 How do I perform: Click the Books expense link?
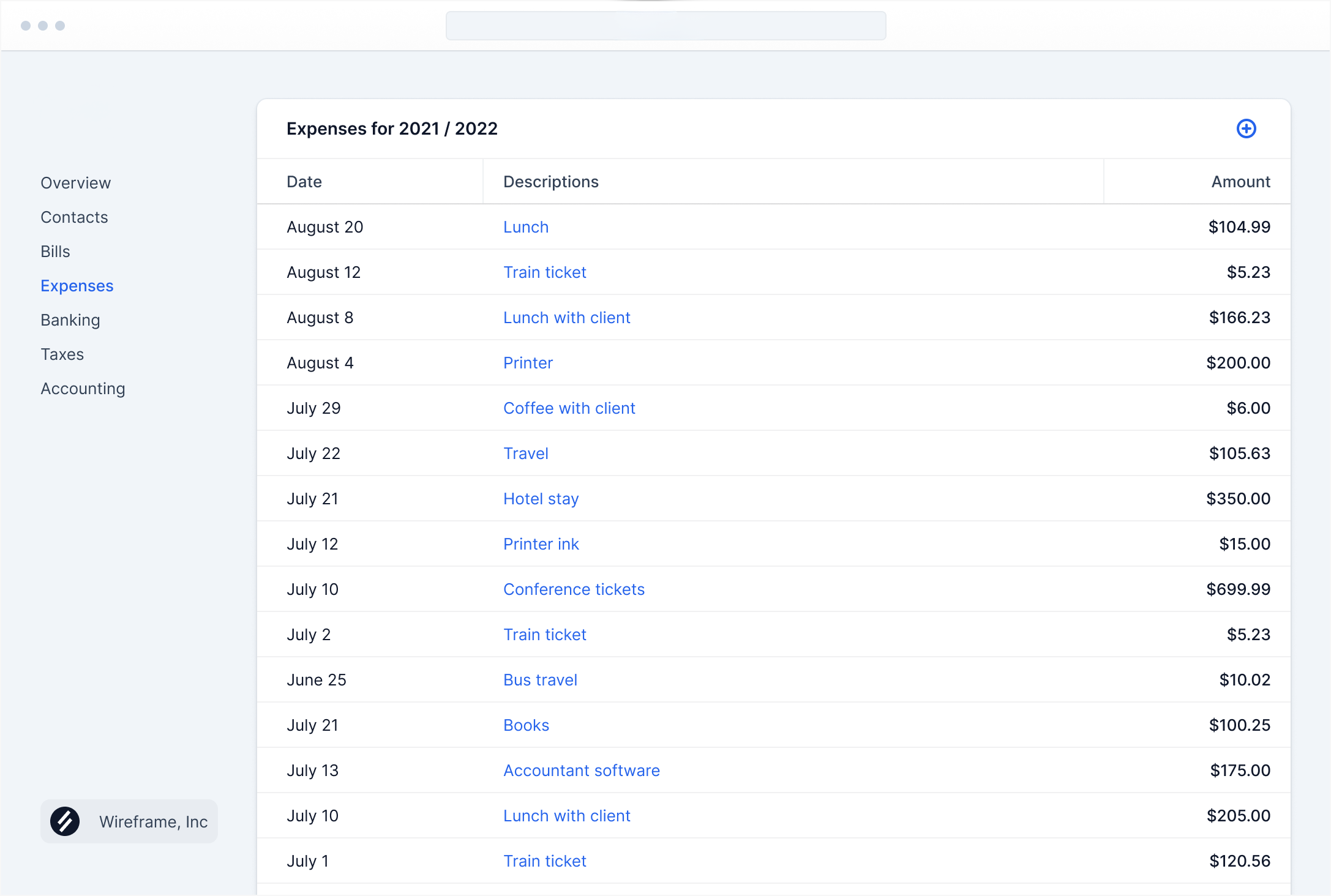coord(526,725)
